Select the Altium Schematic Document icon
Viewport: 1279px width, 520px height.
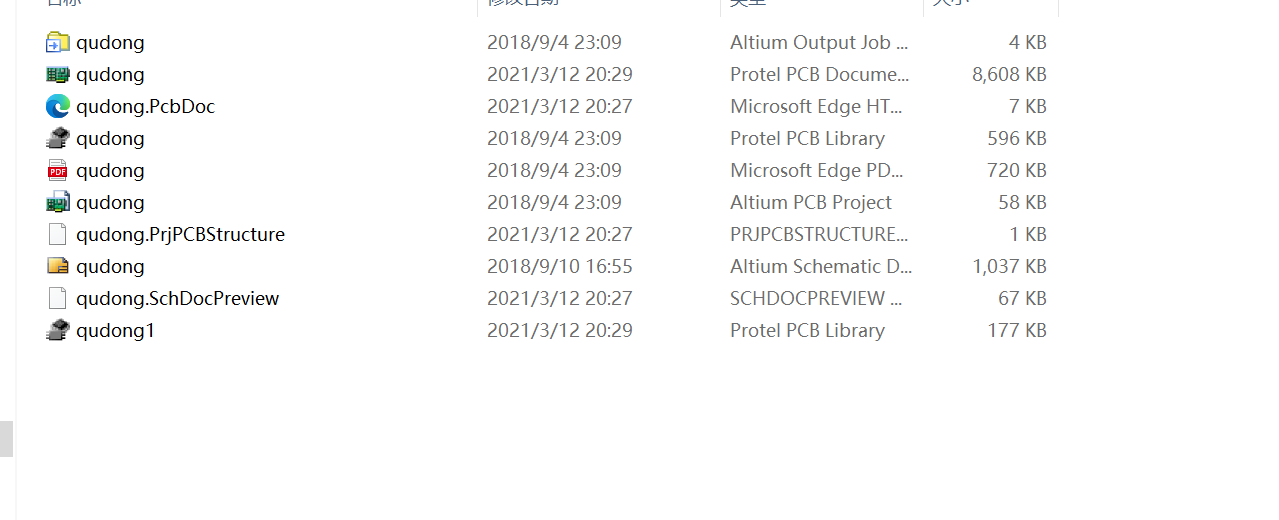[58, 266]
